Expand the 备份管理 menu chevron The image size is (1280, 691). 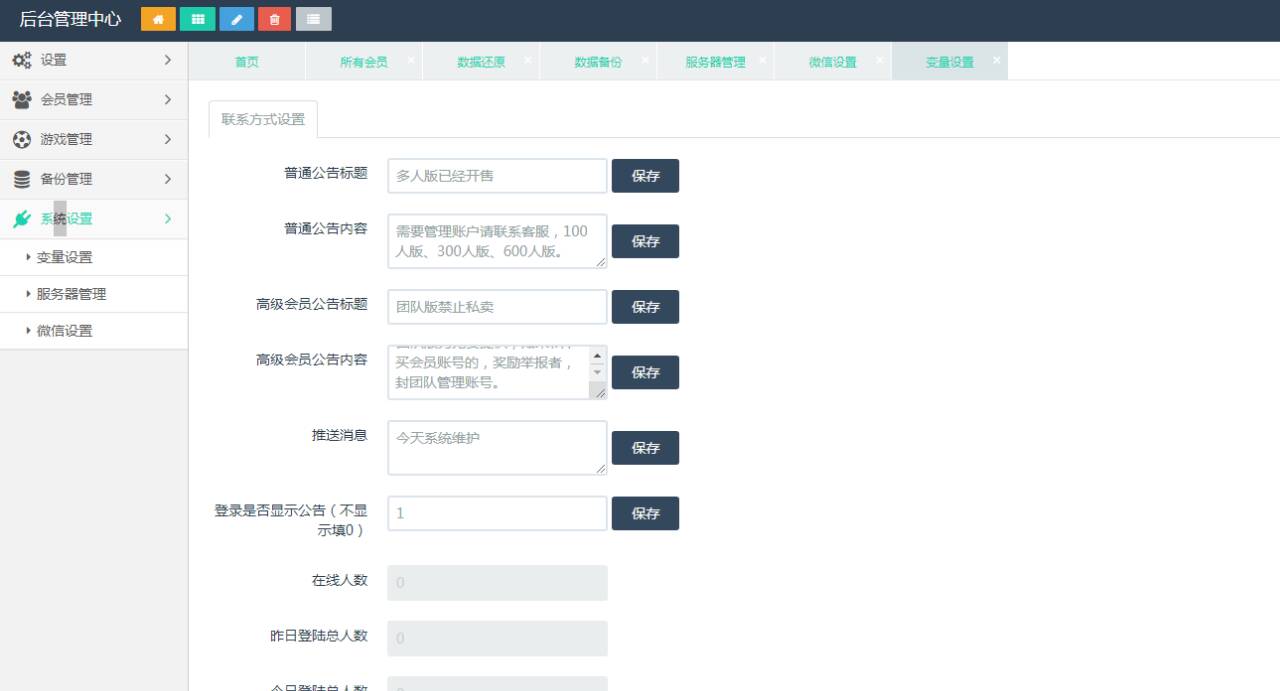click(x=167, y=179)
